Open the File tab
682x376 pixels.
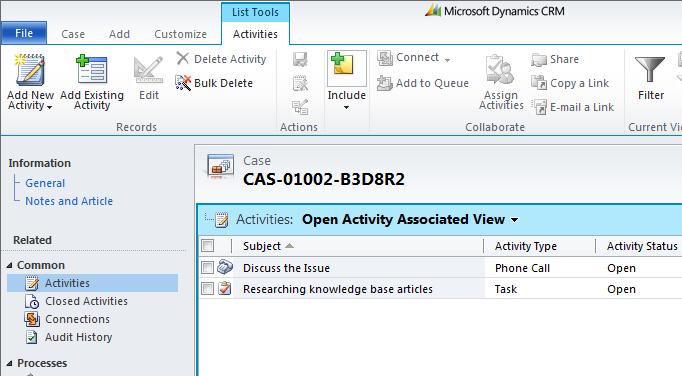click(x=24, y=33)
